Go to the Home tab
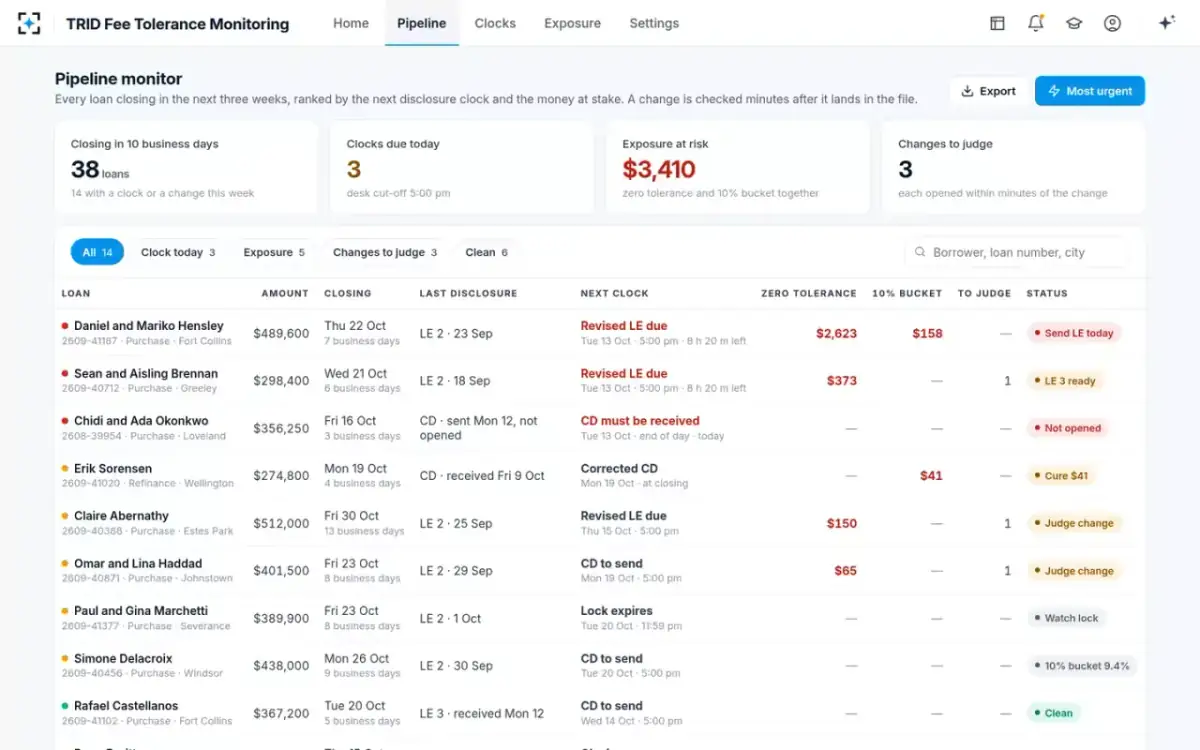This screenshot has height=750, width=1200. tap(351, 23)
